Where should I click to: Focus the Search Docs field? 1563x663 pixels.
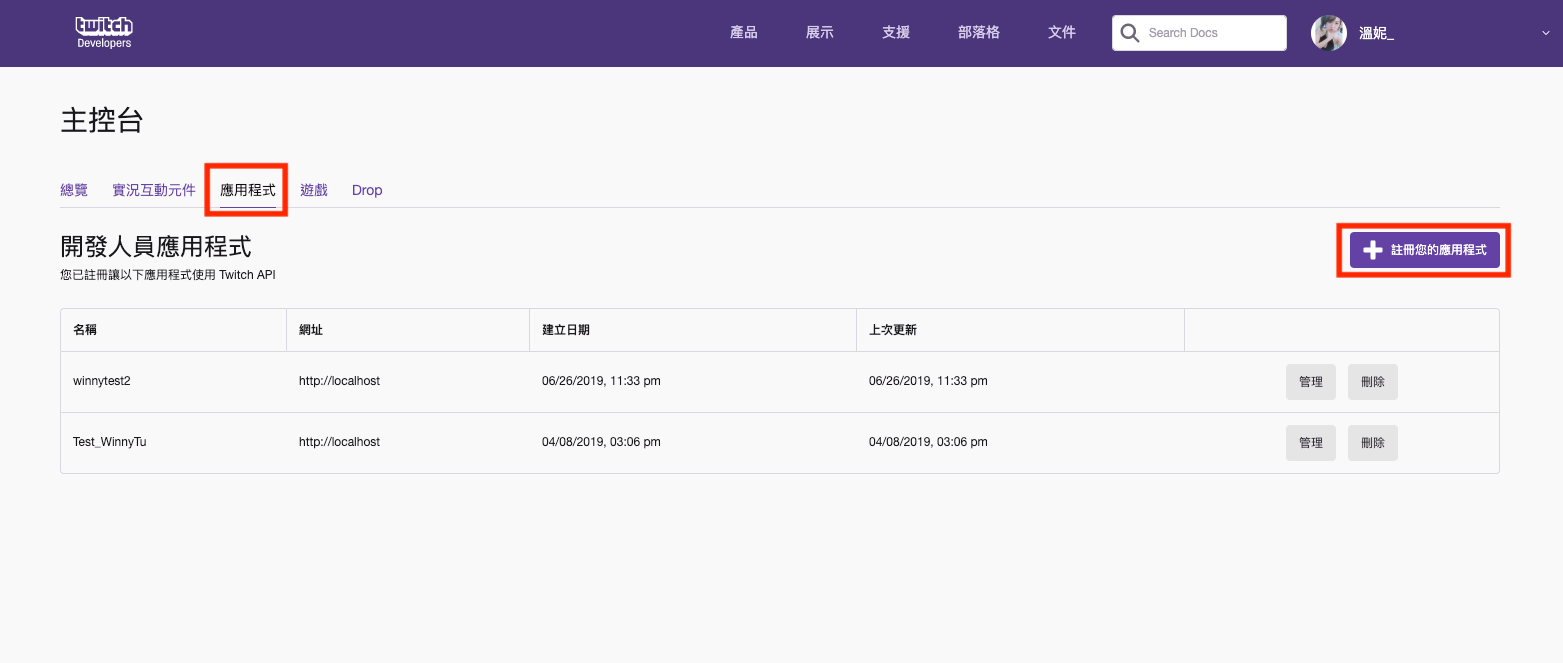(1199, 33)
